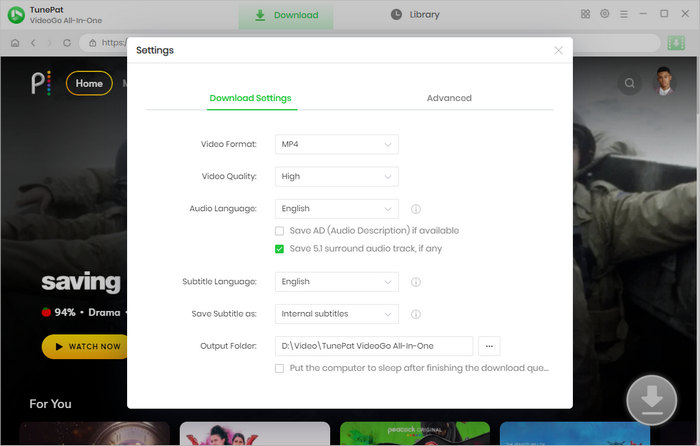This screenshot has width=700, height=446.
Task: Open first thumbnail under For You
Action: (x=94, y=433)
